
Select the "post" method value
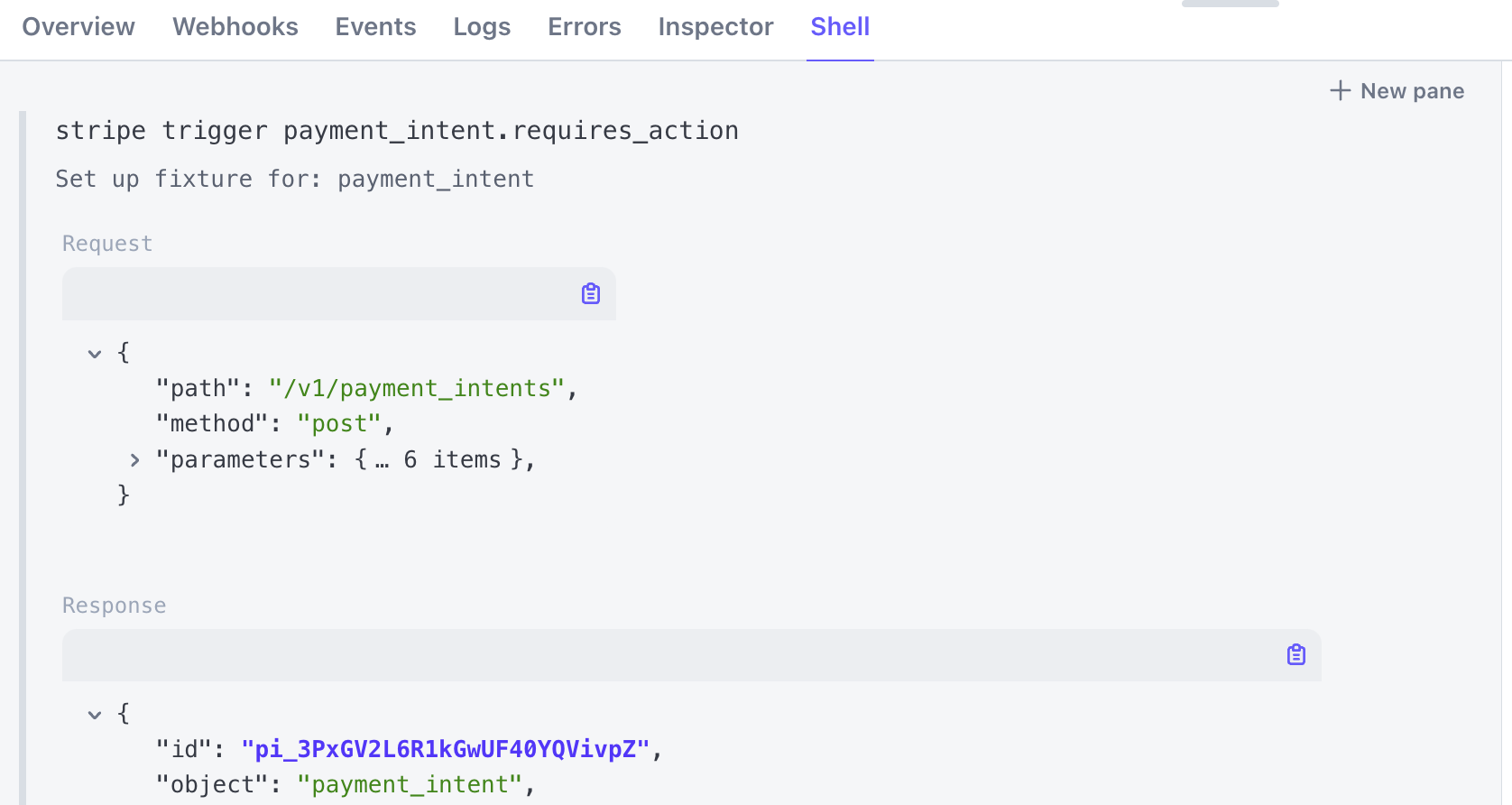pos(339,424)
